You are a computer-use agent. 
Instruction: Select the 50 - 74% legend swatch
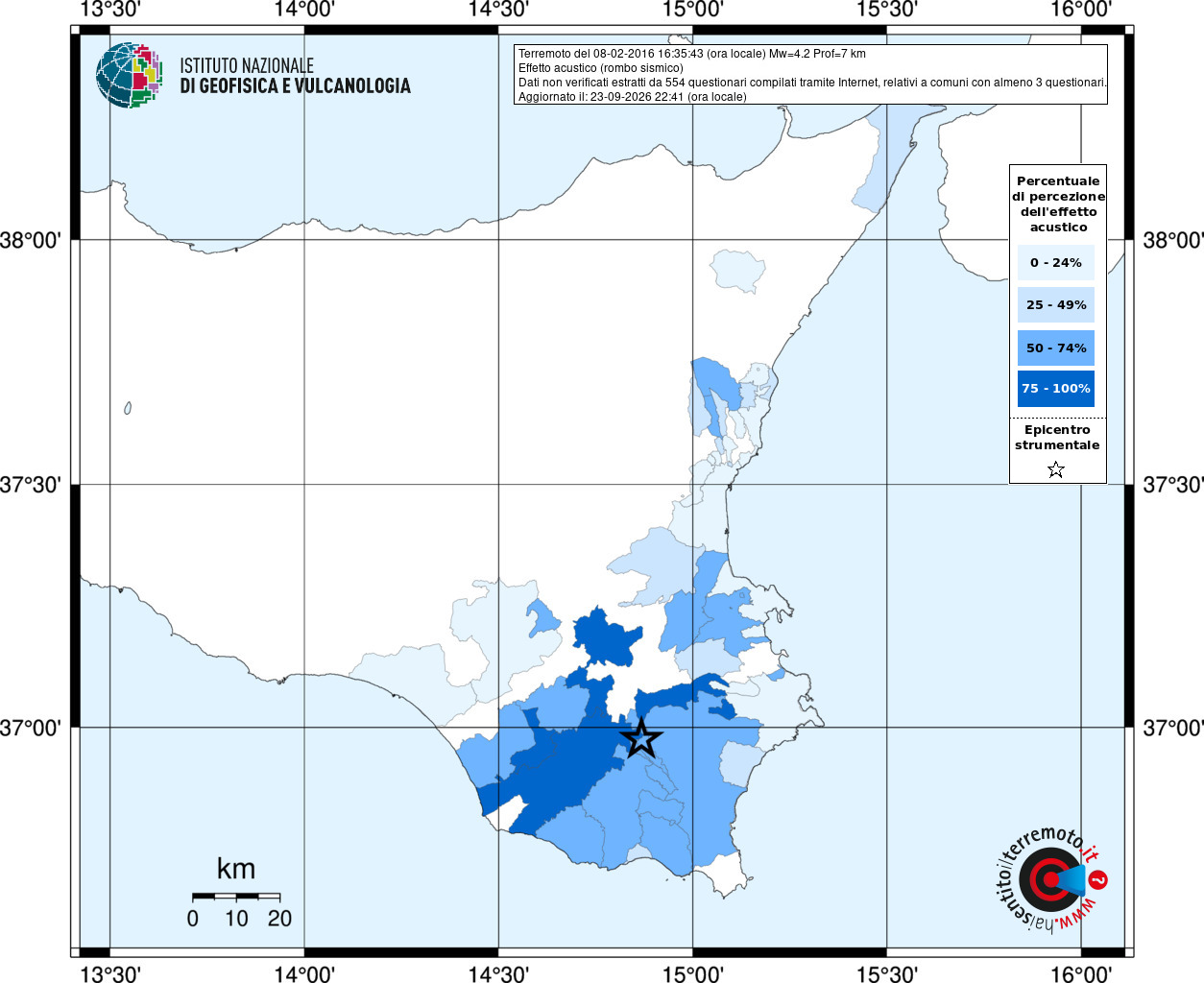click(1056, 348)
